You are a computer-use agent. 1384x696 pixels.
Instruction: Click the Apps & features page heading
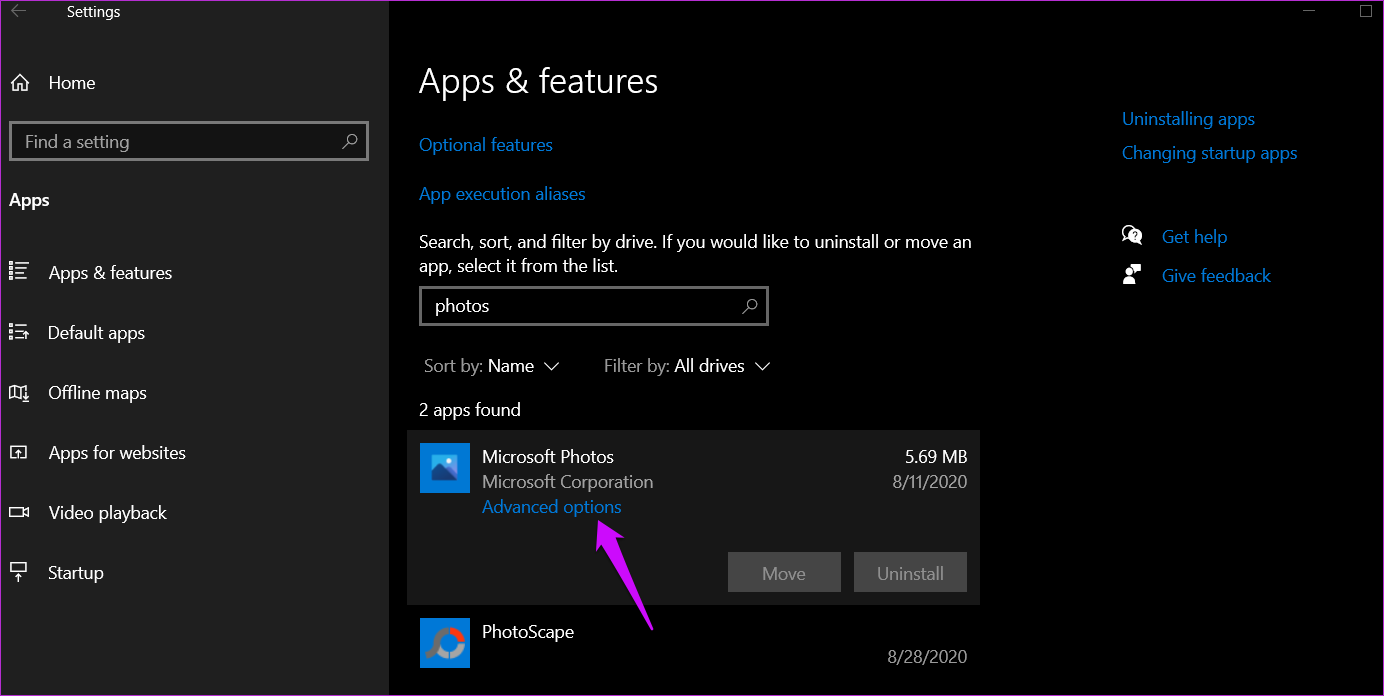[538, 81]
